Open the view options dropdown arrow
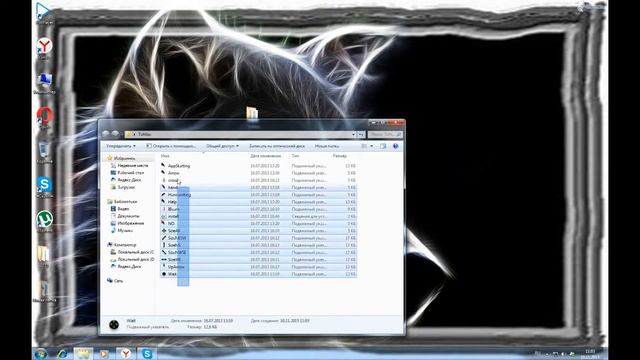The image size is (640, 360). click(x=371, y=146)
